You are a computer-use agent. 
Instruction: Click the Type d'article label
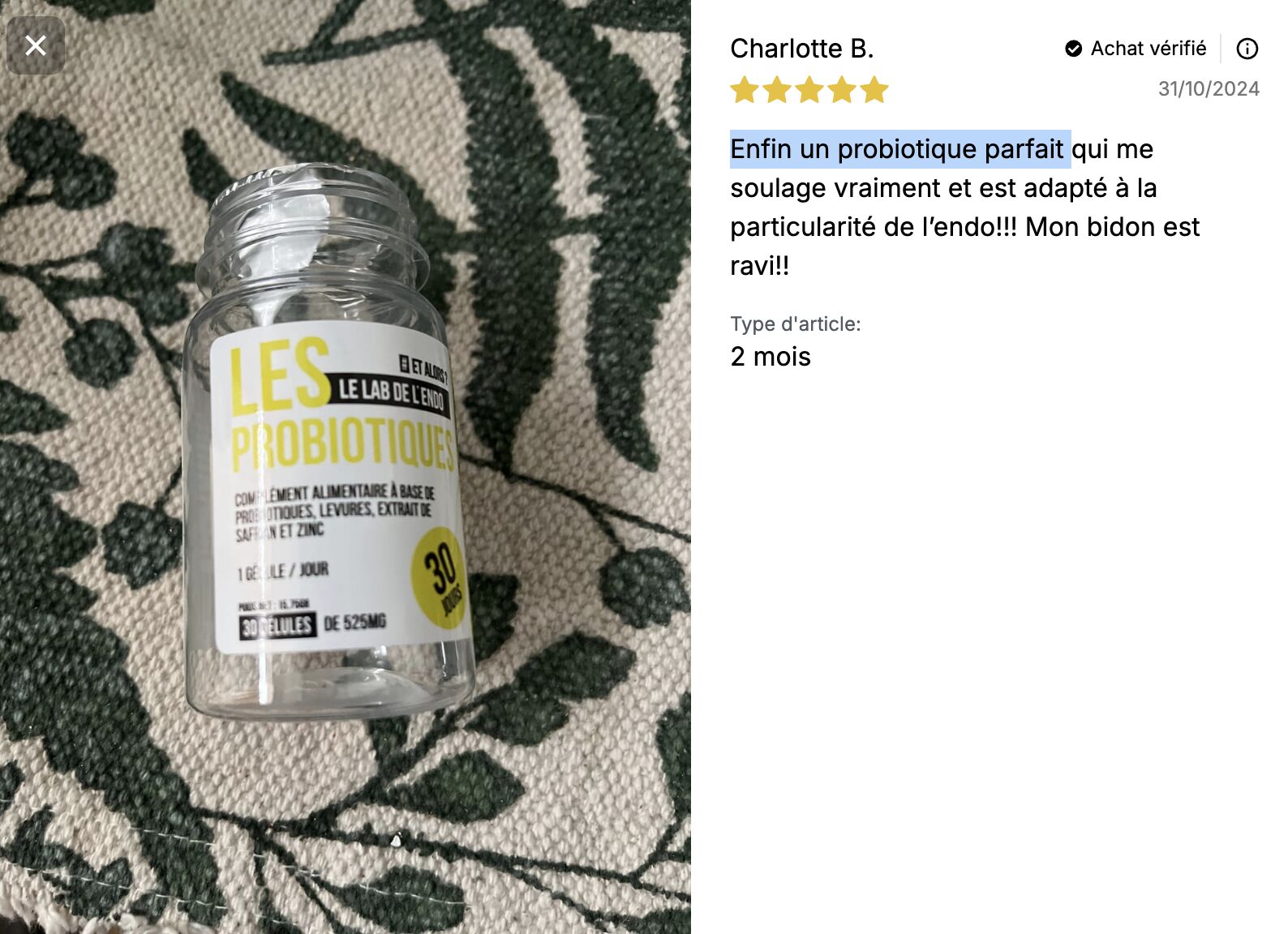tap(795, 324)
